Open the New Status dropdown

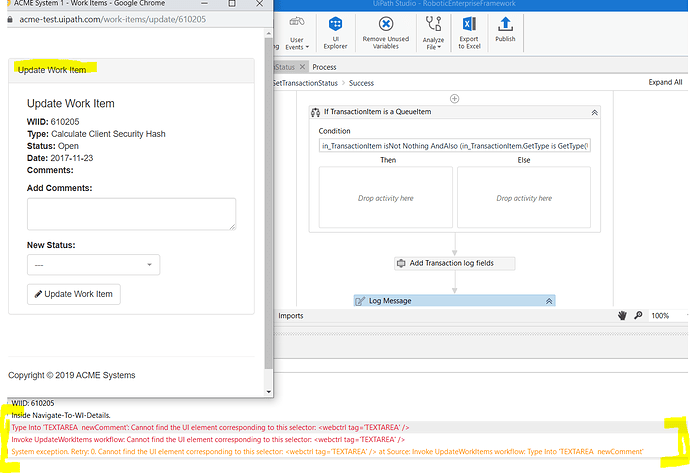93,265
